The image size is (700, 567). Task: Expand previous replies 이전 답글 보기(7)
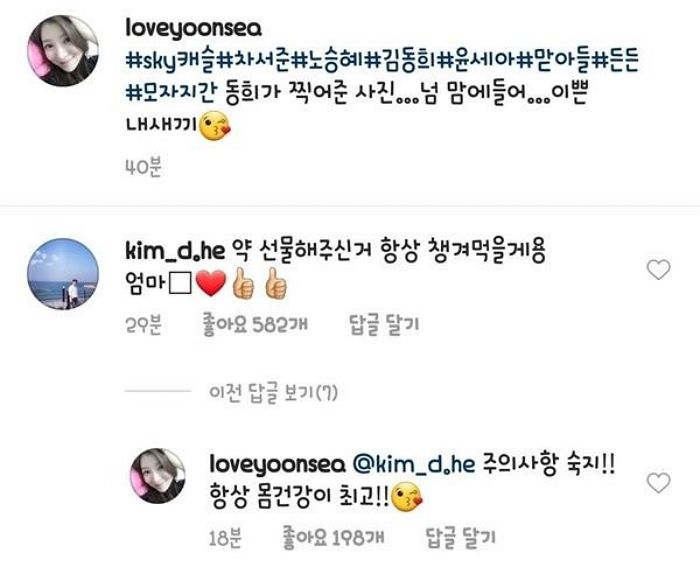point(273,392)
